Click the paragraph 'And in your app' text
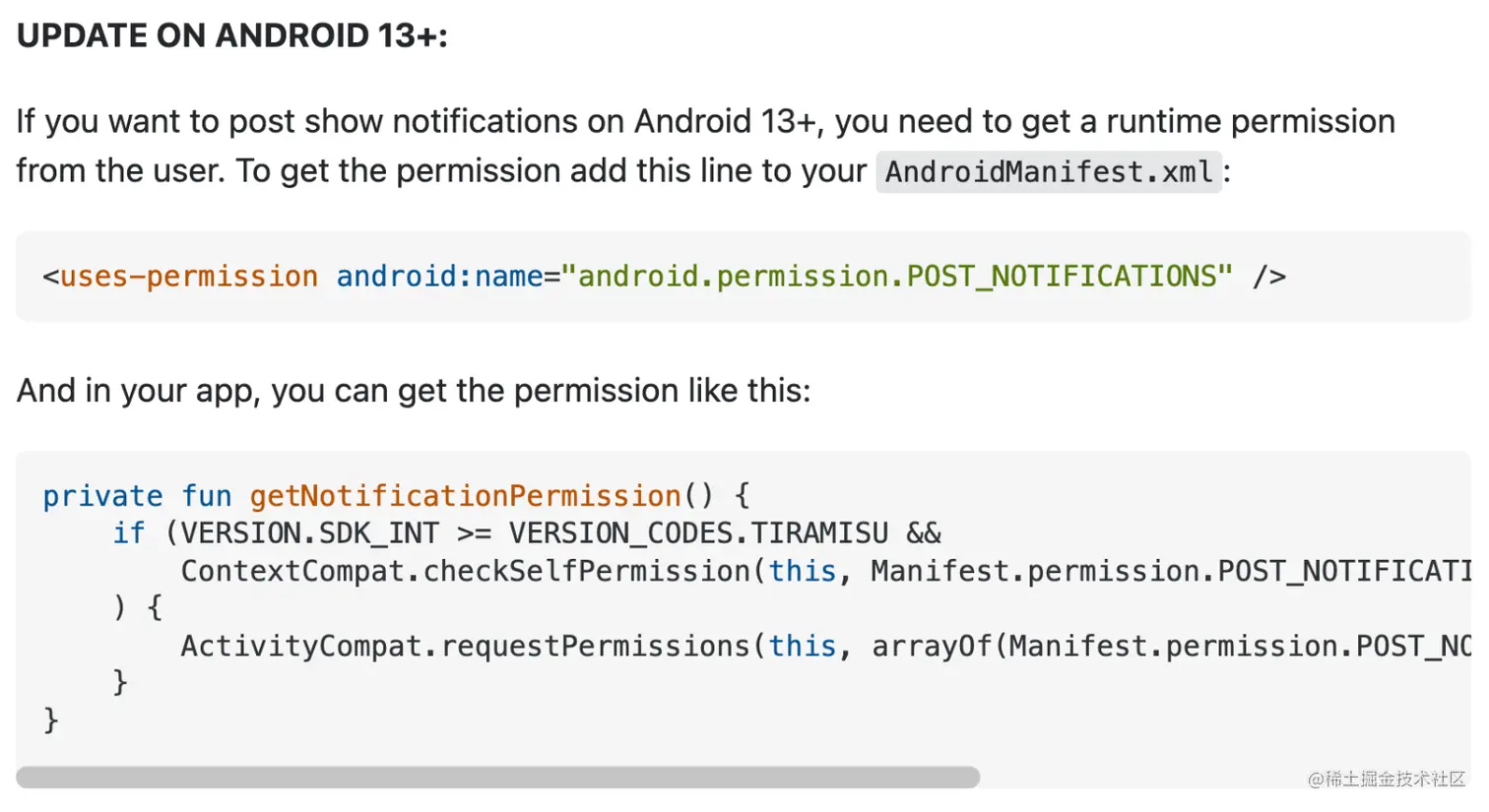 [x=414, y=391]
